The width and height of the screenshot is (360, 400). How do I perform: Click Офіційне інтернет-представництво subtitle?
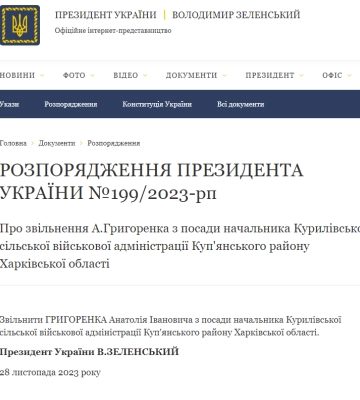click(x=113, y=31)
